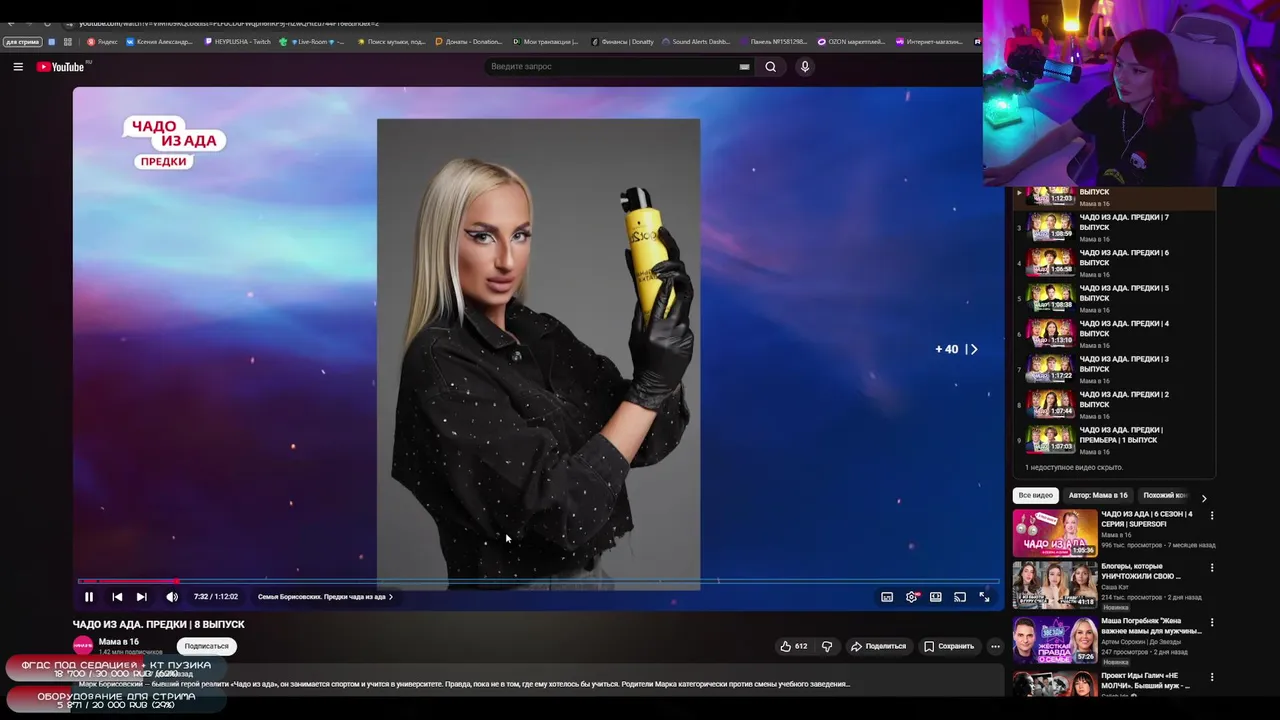Play playlist video 'ПРЕМЬЕРА | 1 ВЫПУСК'
1280x720 pixels.
coord(1115,440)
